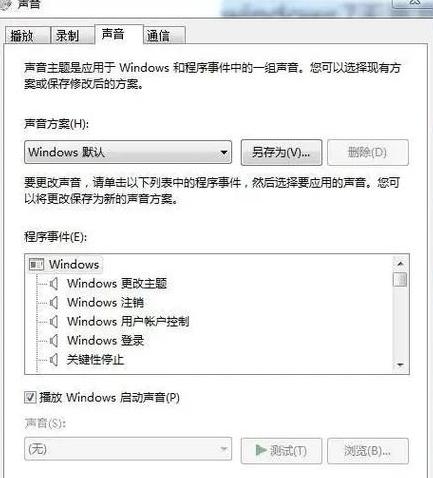Click speaker icon beside 关键性停止

point(54,360)
